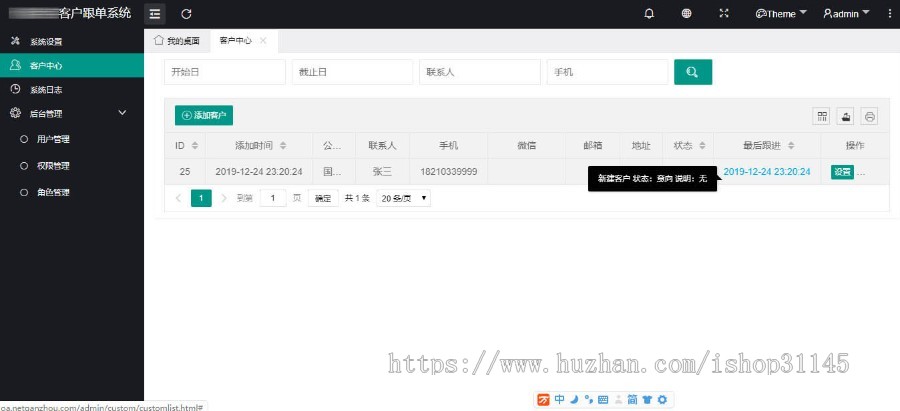
Task: Sort by the 状态 column
Action: [x=702, y=146]
